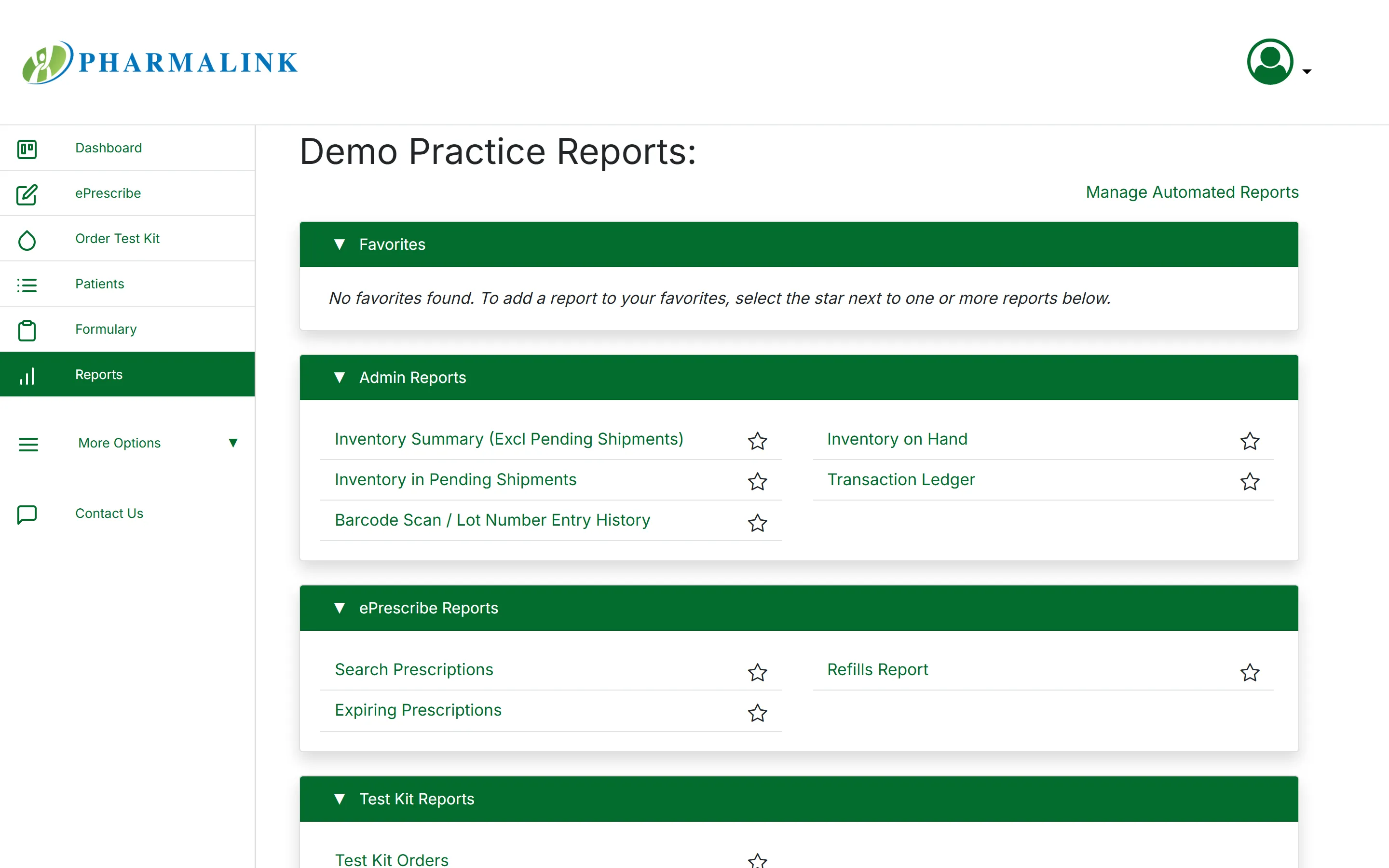Expand the account dropdown caret
Viewport: 1389px width, 868px height.
point(1307,72)
